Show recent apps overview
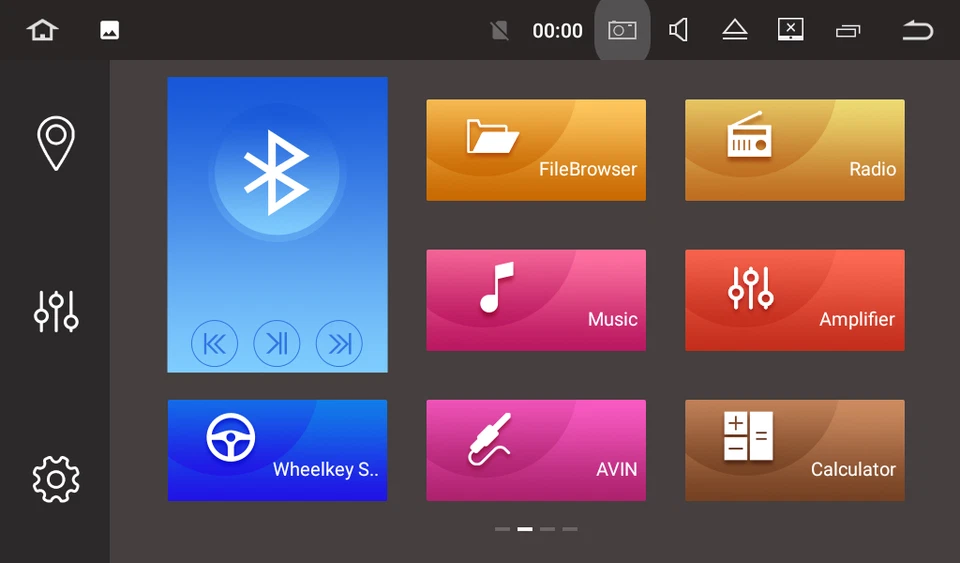 pyautogui.click(x=848, y=31)
